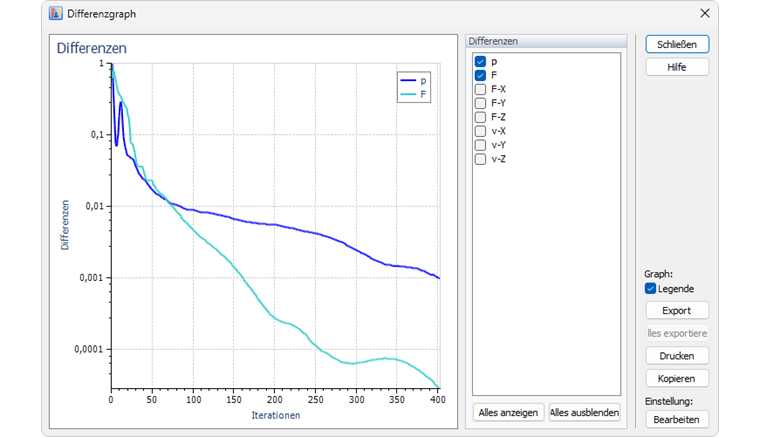Click the Graph: section label
Screen dimensions: 760x437
point(659,274)
